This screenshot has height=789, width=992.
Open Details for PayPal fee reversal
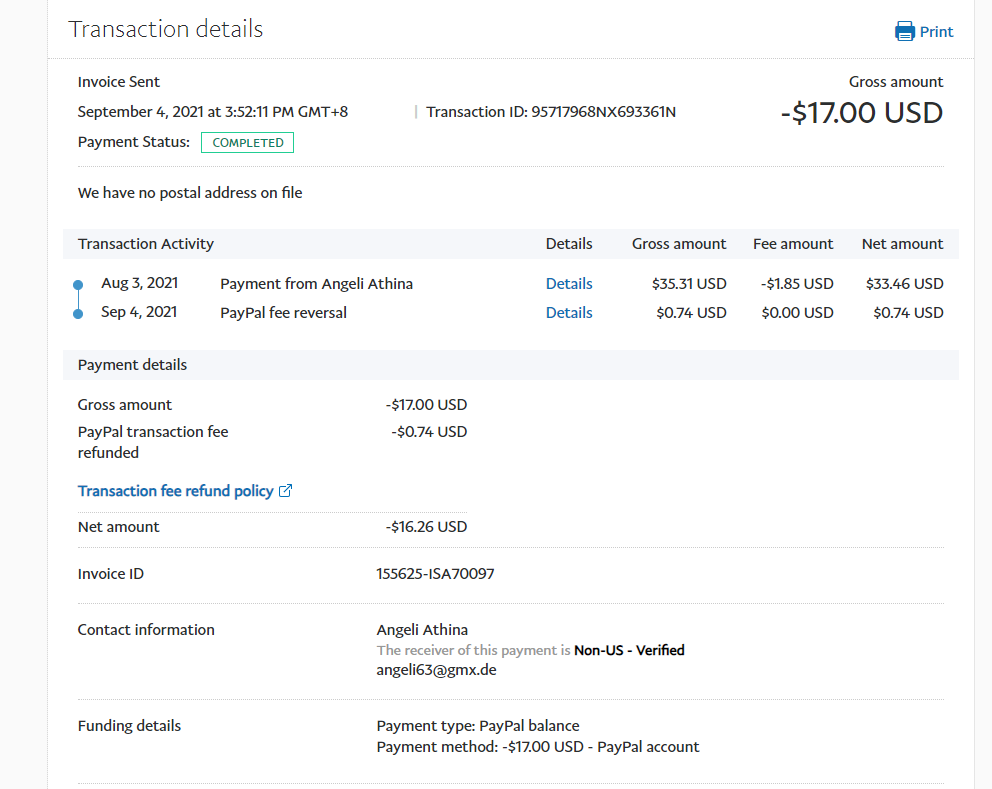569,313
